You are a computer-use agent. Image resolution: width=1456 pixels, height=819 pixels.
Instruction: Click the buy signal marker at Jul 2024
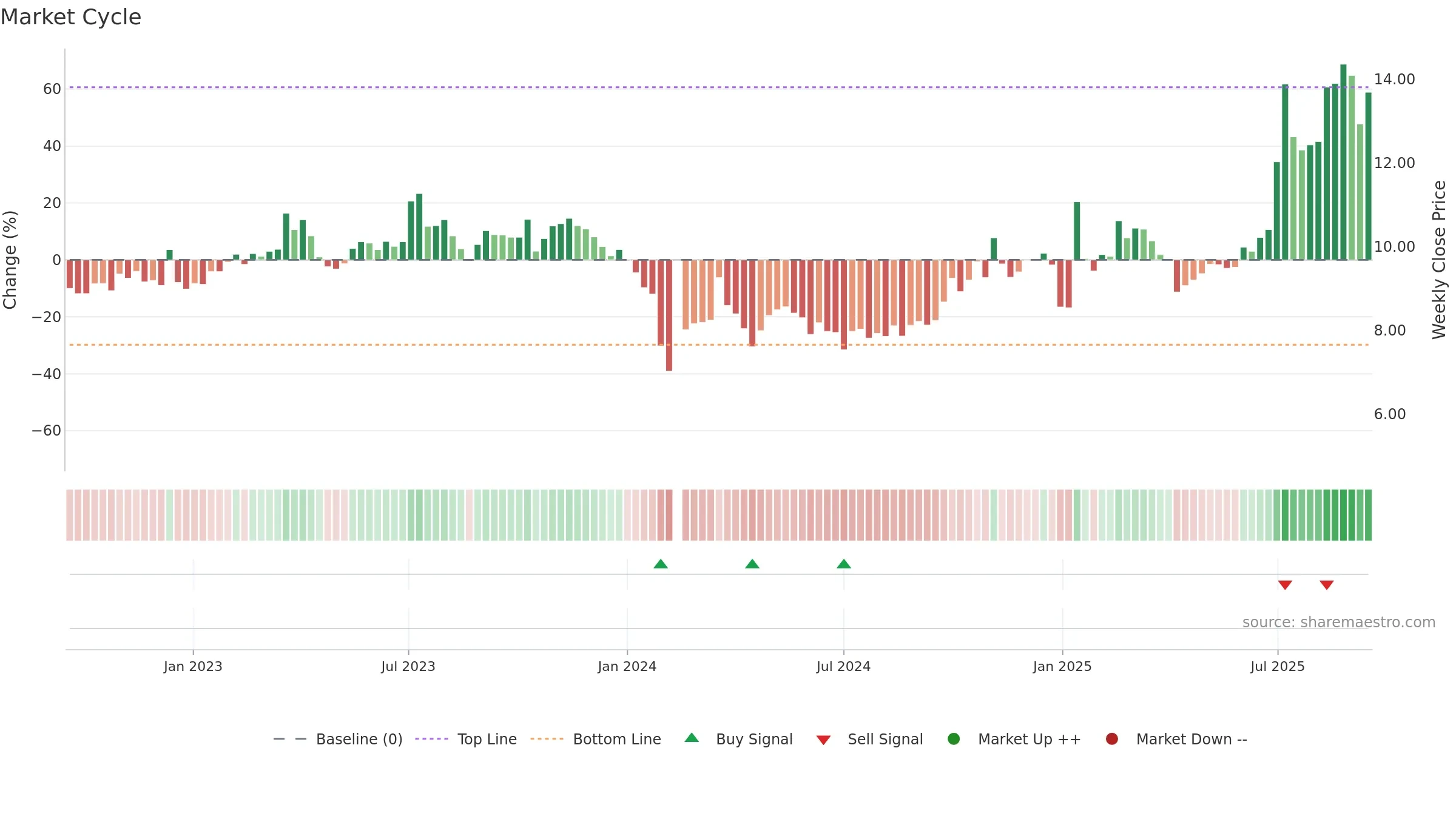(844, 564)
